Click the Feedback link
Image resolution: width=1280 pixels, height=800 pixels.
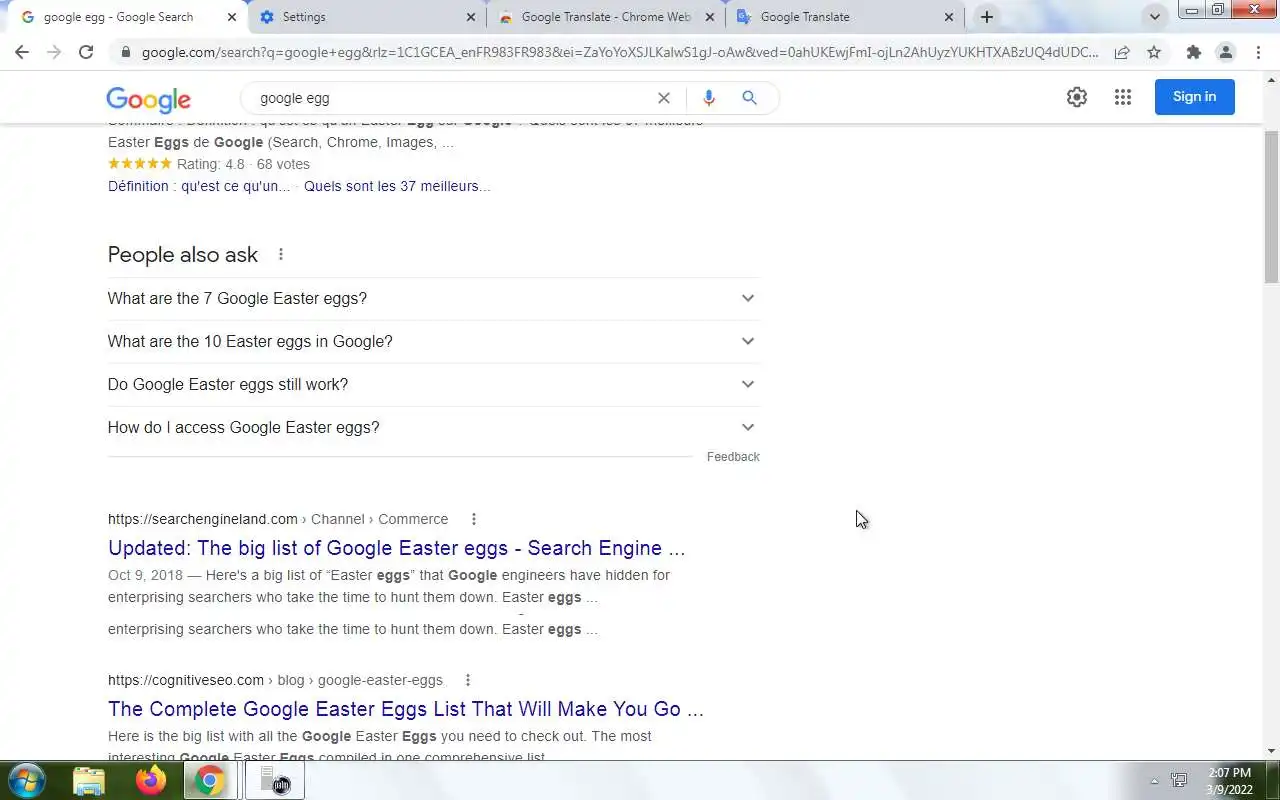click(x=733, y=457)
